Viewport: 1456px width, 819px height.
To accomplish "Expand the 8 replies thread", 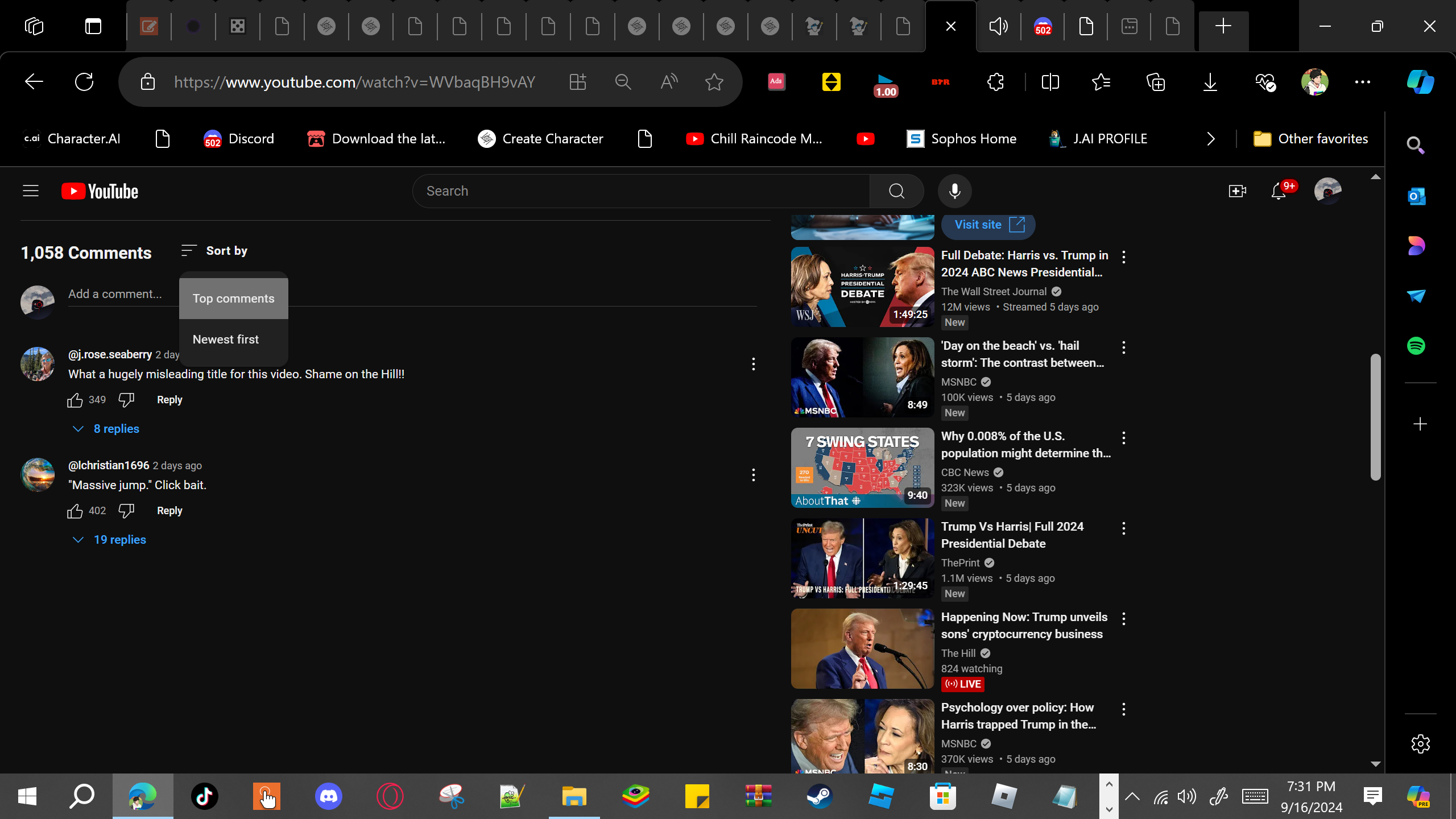I will (x=106, y=429).
